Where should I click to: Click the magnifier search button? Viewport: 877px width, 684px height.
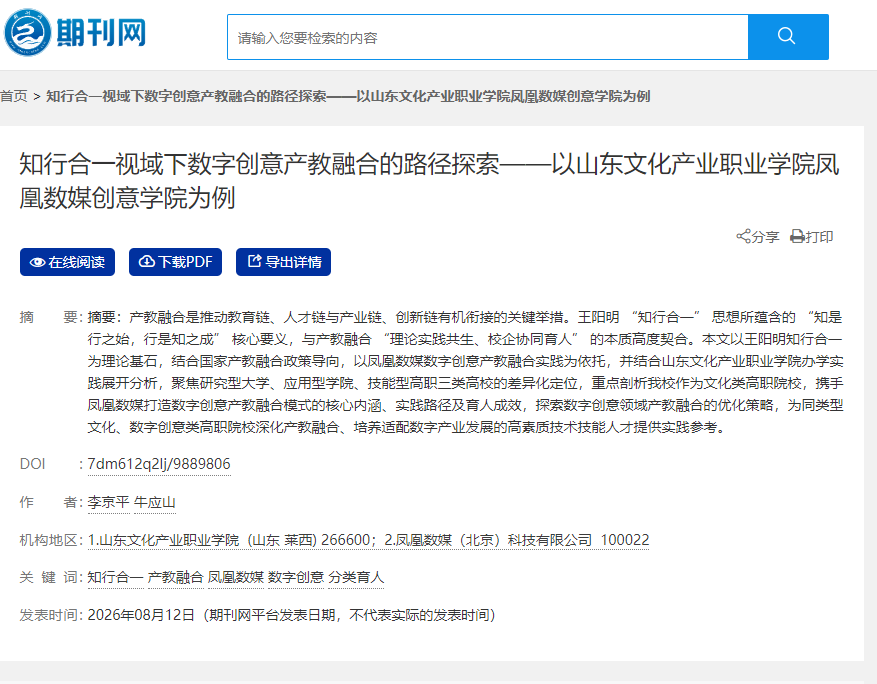click(x=788, y=37)
